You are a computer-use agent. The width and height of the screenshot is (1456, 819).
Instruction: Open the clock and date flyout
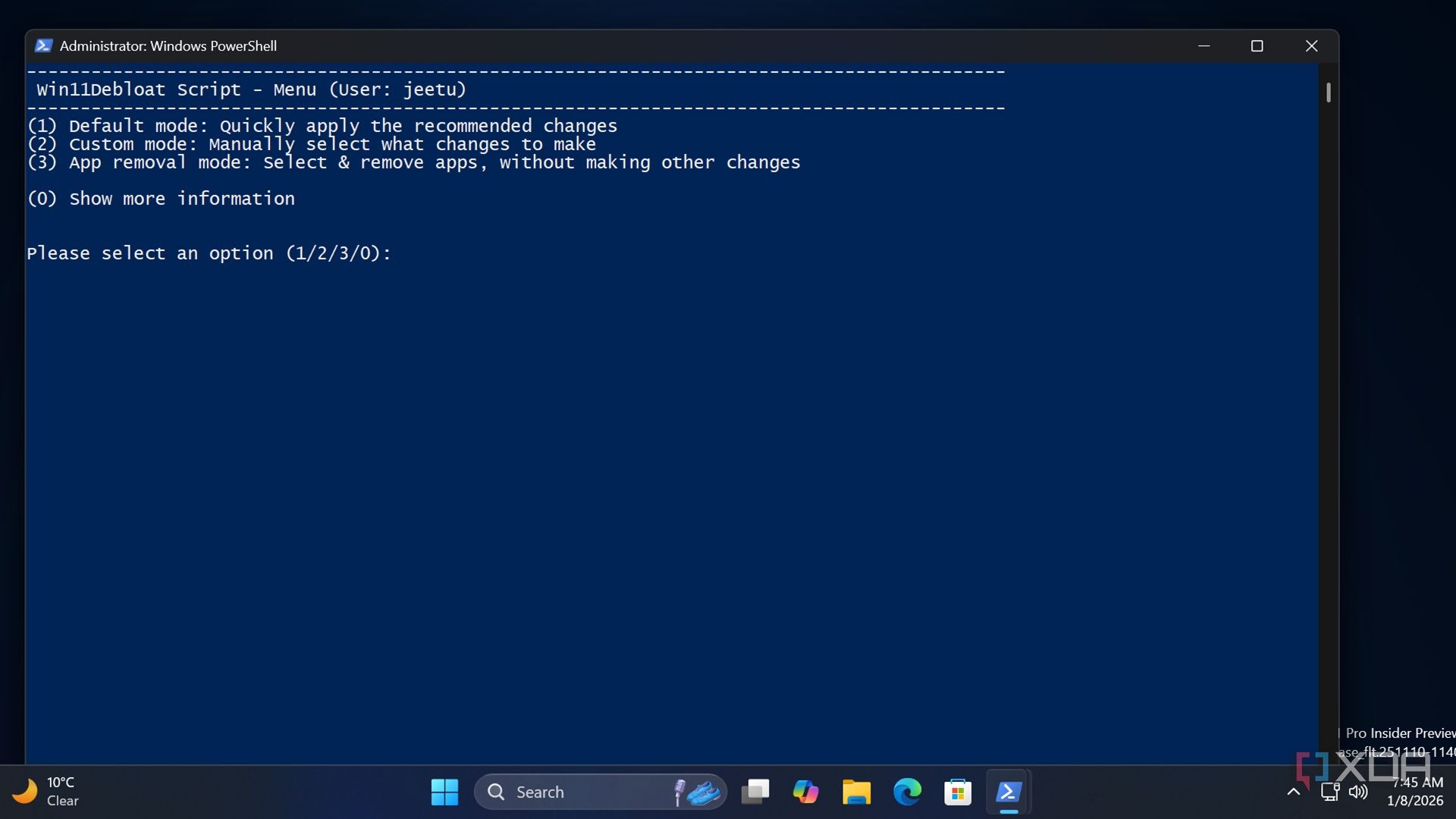point(1415,792)
